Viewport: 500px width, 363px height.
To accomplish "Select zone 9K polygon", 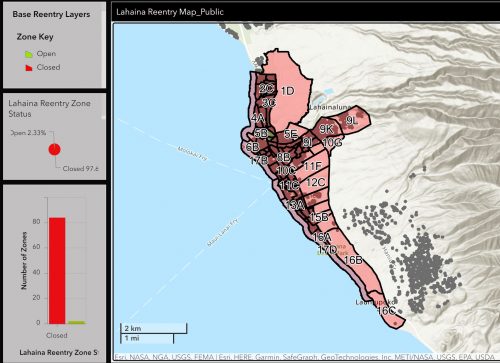I will click(x=326, y=129).
